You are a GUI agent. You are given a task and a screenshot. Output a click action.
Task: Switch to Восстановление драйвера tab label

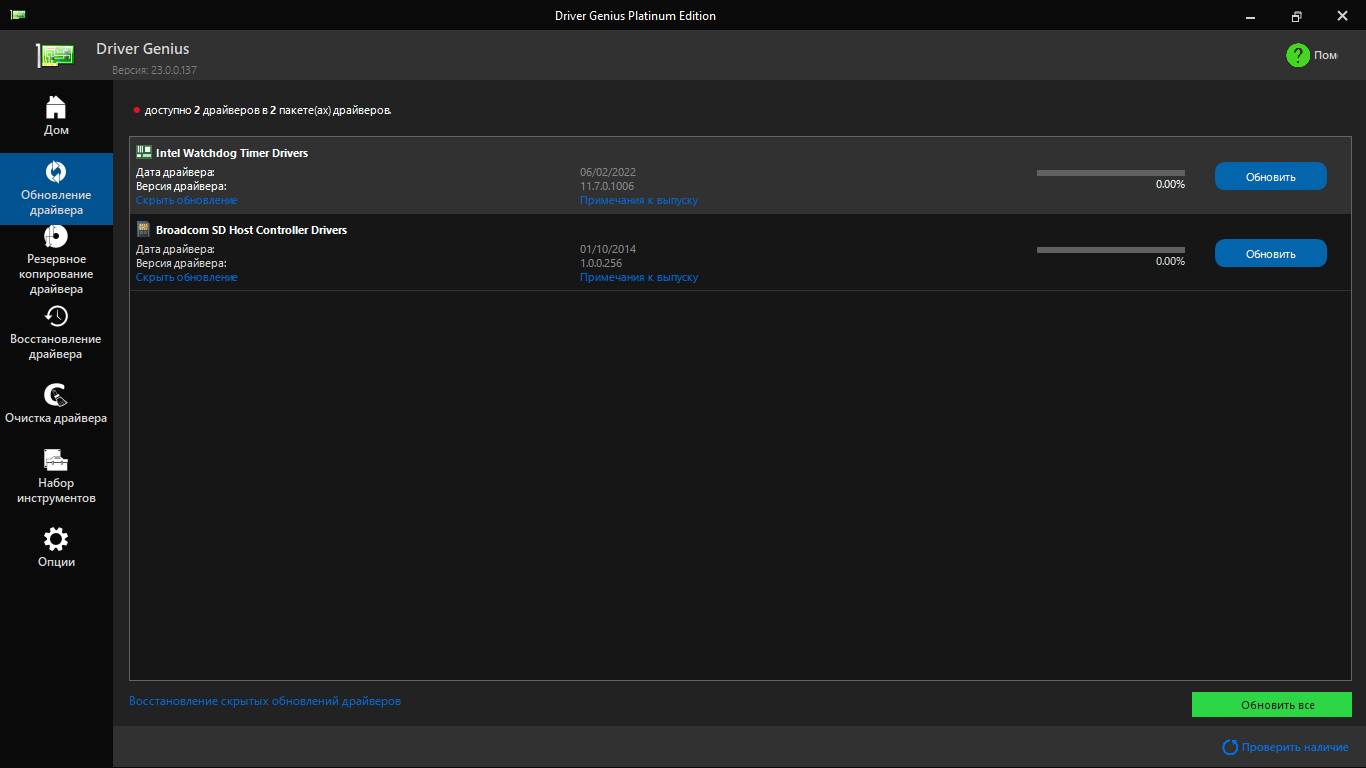tap(56, 346)
